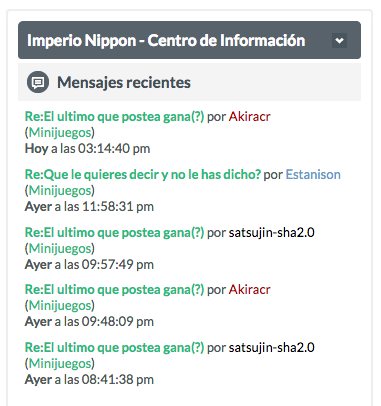Go to Minijuegos board under today's post
381x406 pixels.
tap(60, 133)
